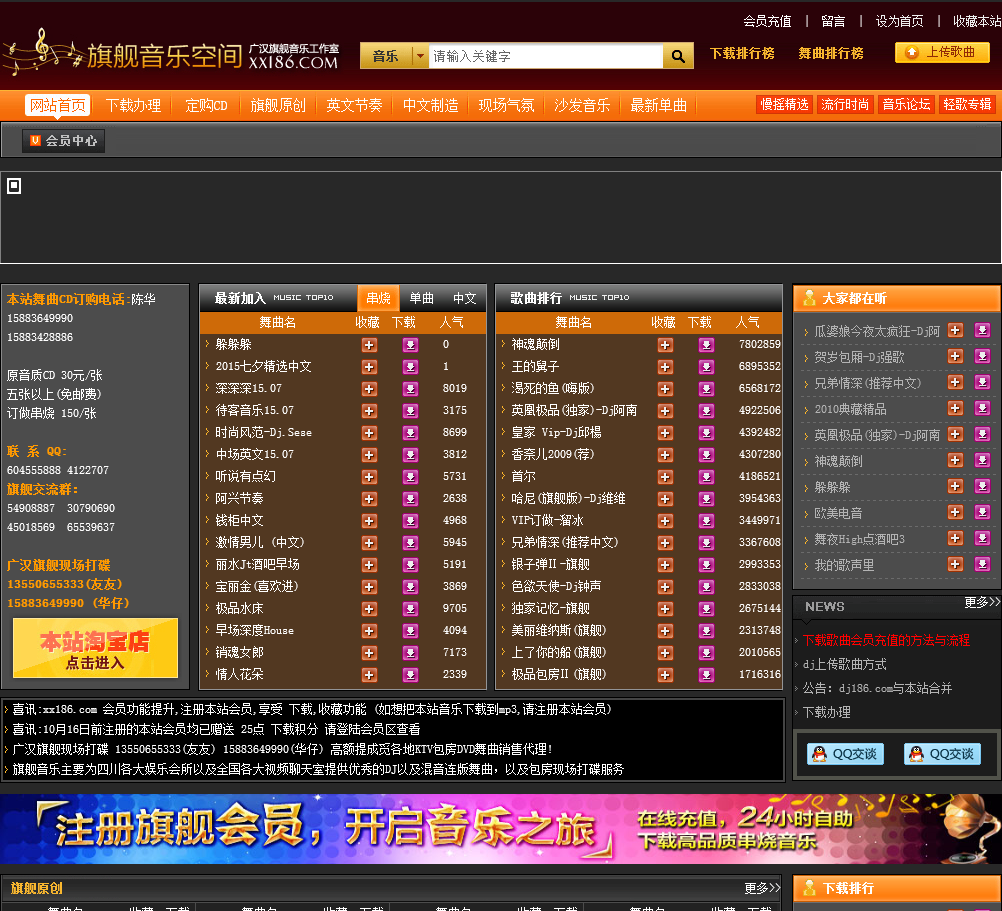
Task: Open 定购CD nav item
Action: tap(206, 105)
